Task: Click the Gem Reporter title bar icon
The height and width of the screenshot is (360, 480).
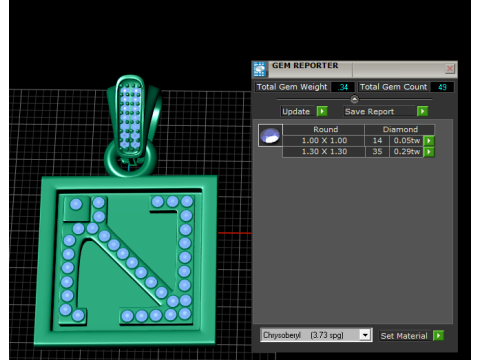Action: (259, 69)
